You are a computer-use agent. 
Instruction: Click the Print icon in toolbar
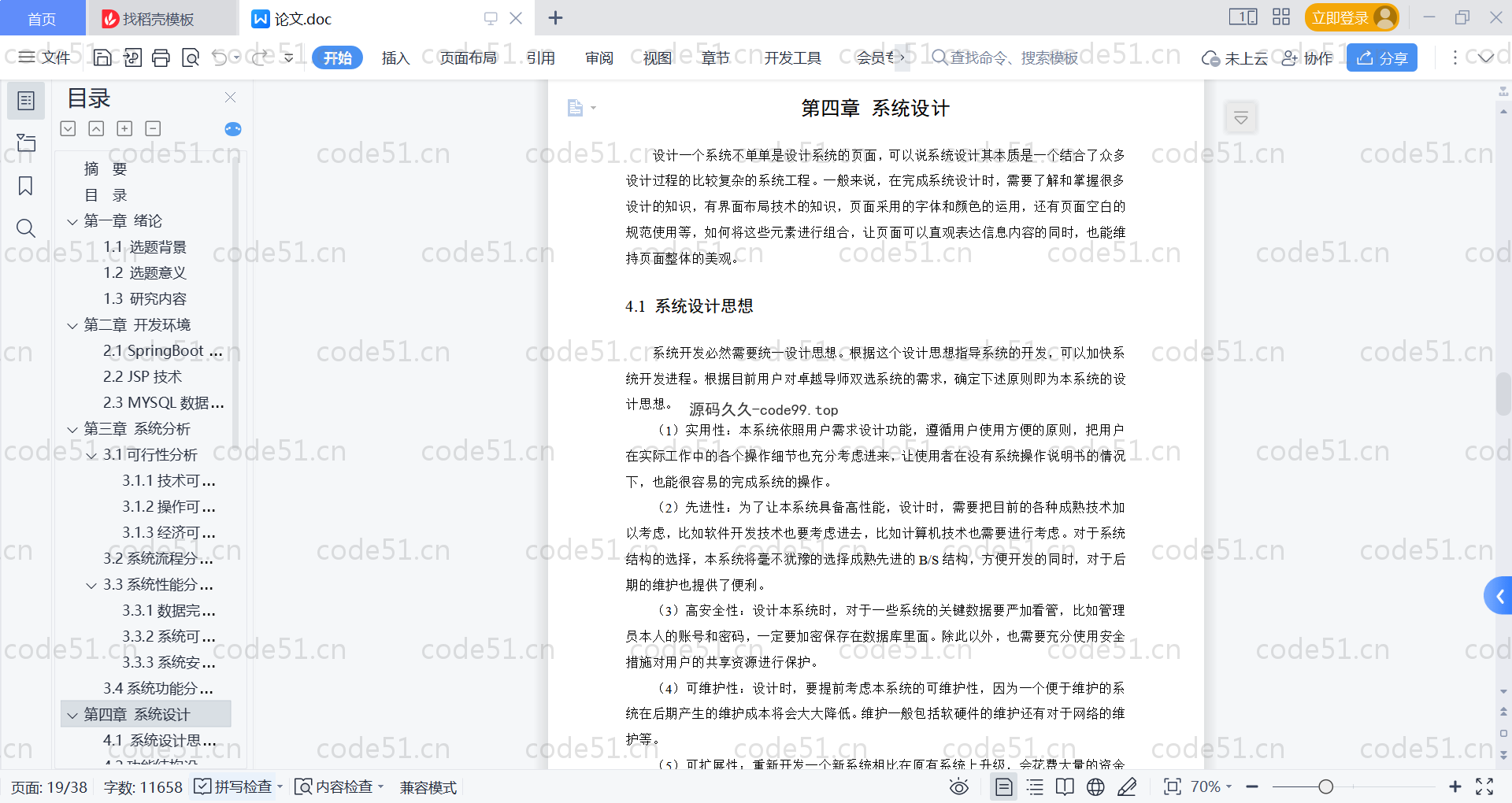coord(161,57)
